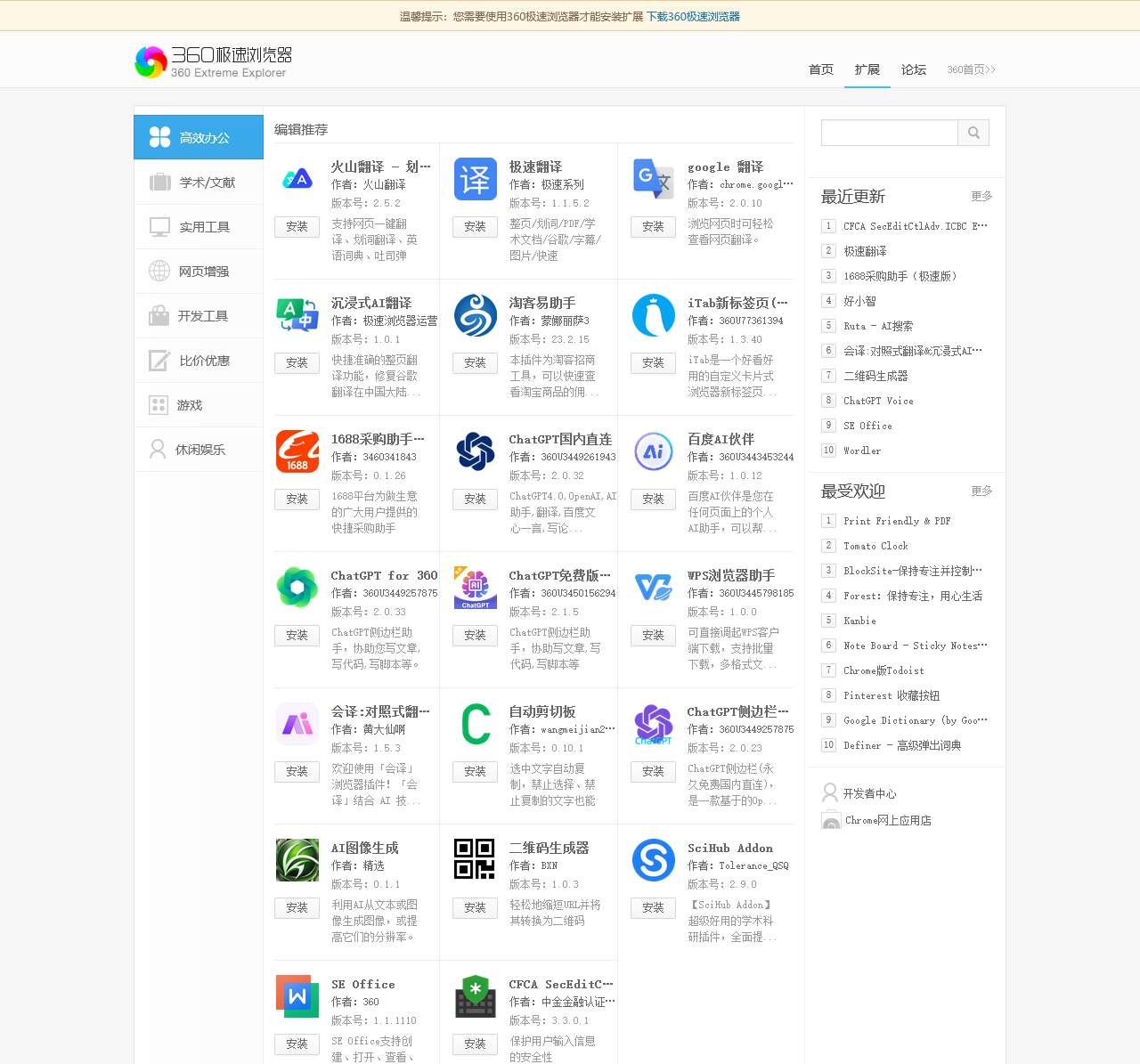Open the iTab新标签页 extension icon
This screenshot has height=1064, width=1140.
654,315
